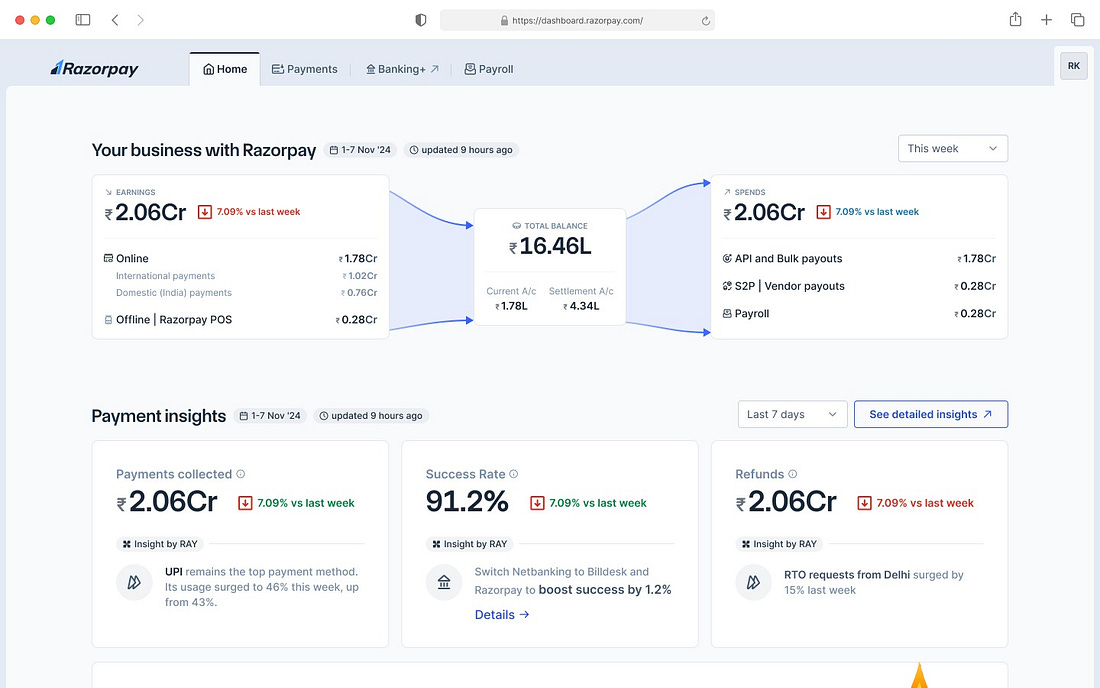Click the privacy shield icon
The image size is (1100, 688).
(421, 20)
